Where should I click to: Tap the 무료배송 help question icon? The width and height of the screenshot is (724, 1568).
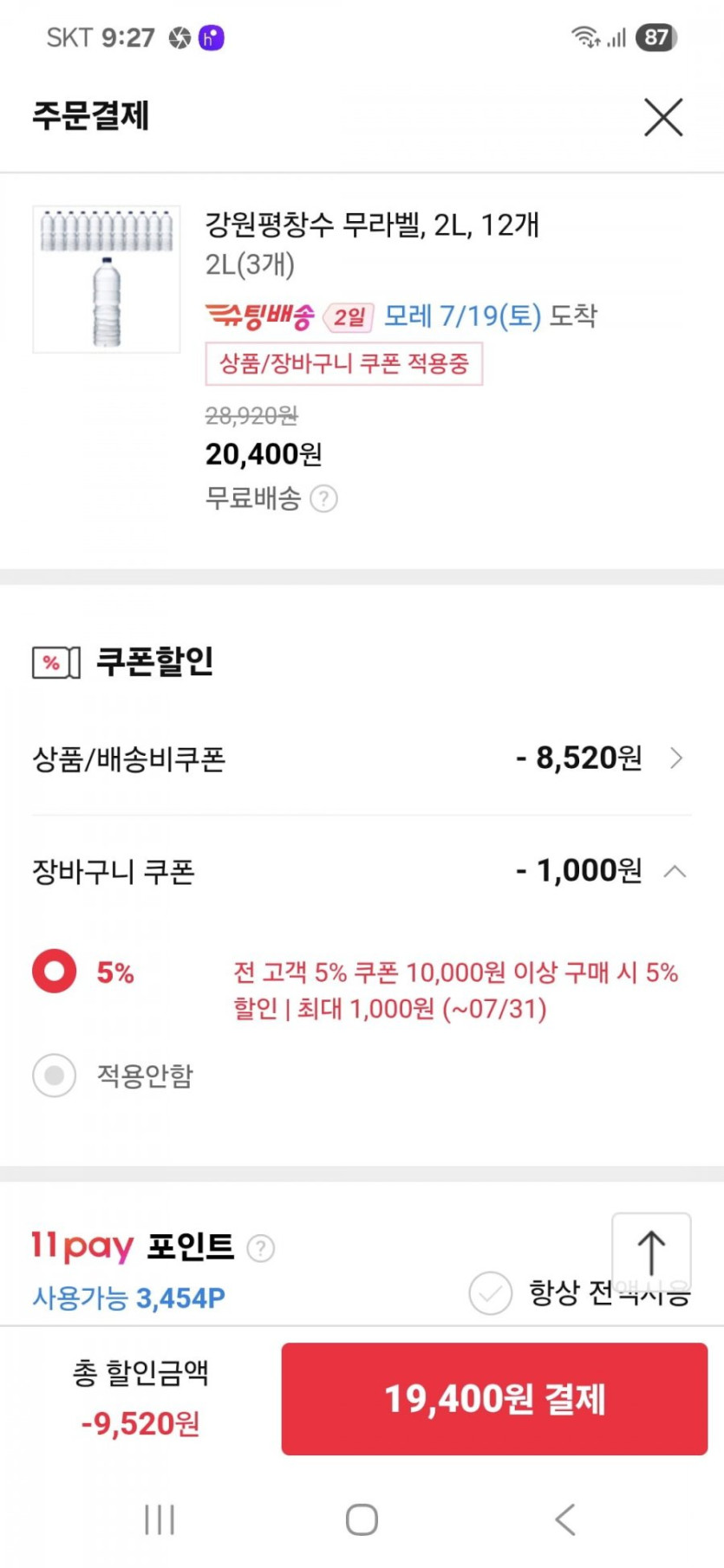(323, 499)
